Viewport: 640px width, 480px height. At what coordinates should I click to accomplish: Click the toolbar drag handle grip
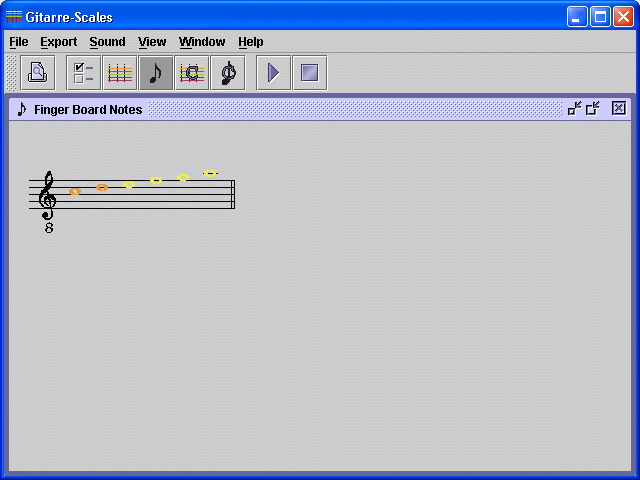click(x=11, y=73)
